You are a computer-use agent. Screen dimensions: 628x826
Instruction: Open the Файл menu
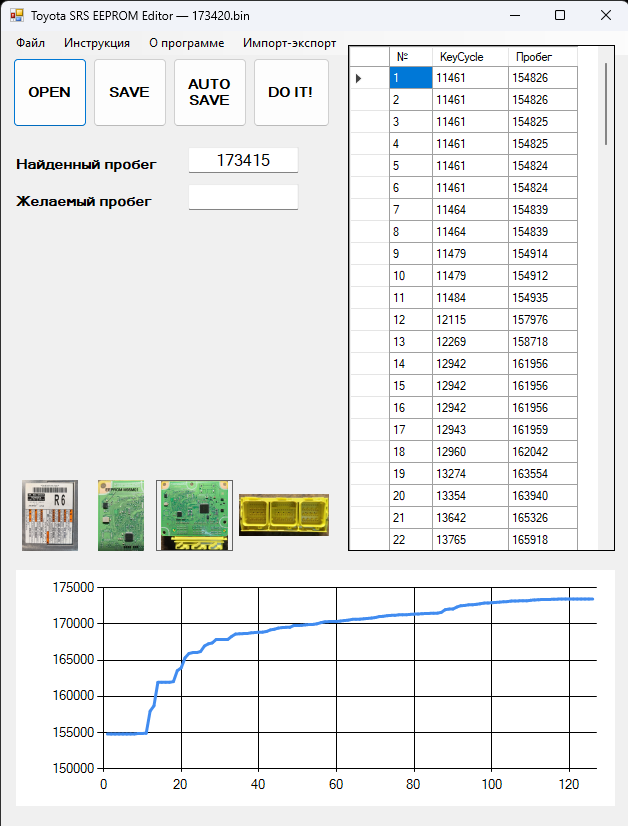(x=31, y=43)
